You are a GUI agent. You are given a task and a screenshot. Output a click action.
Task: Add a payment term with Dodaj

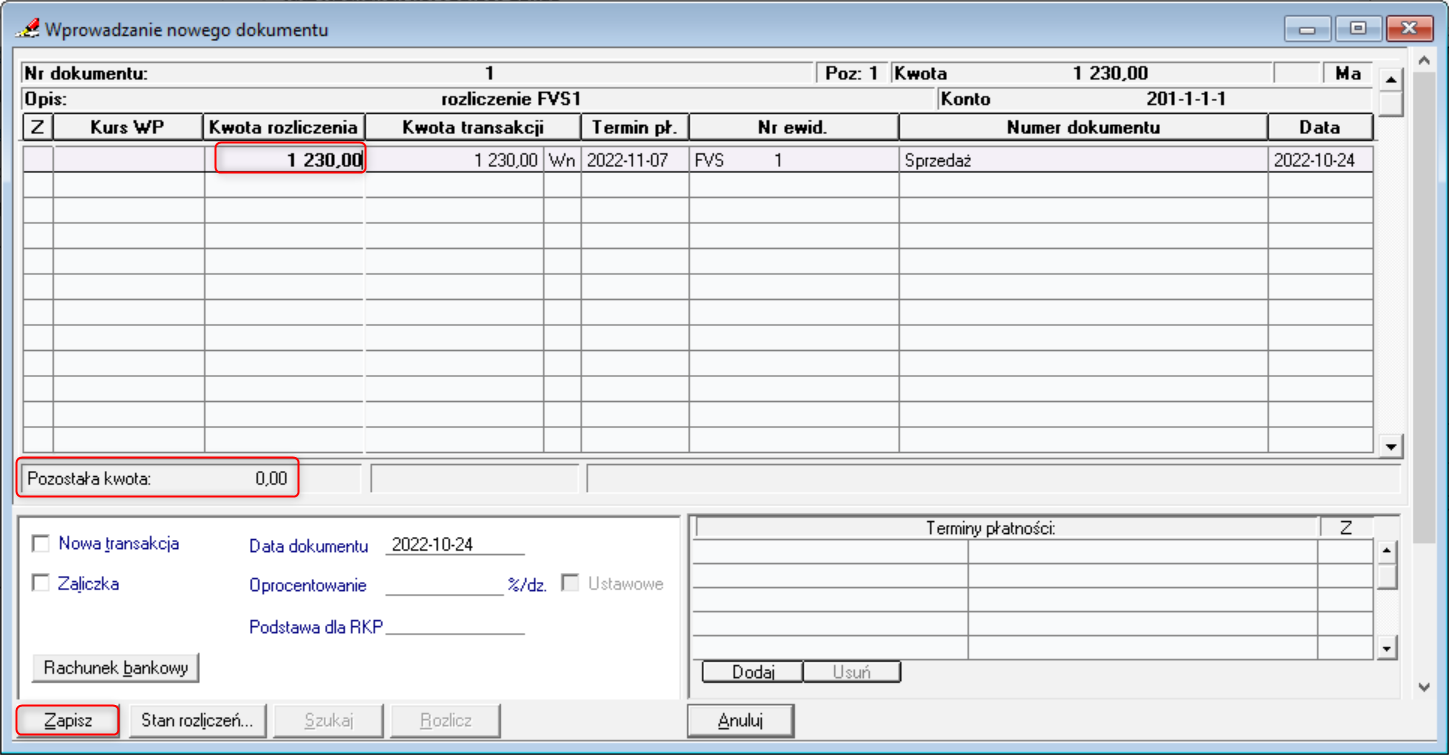coord(753,672)
